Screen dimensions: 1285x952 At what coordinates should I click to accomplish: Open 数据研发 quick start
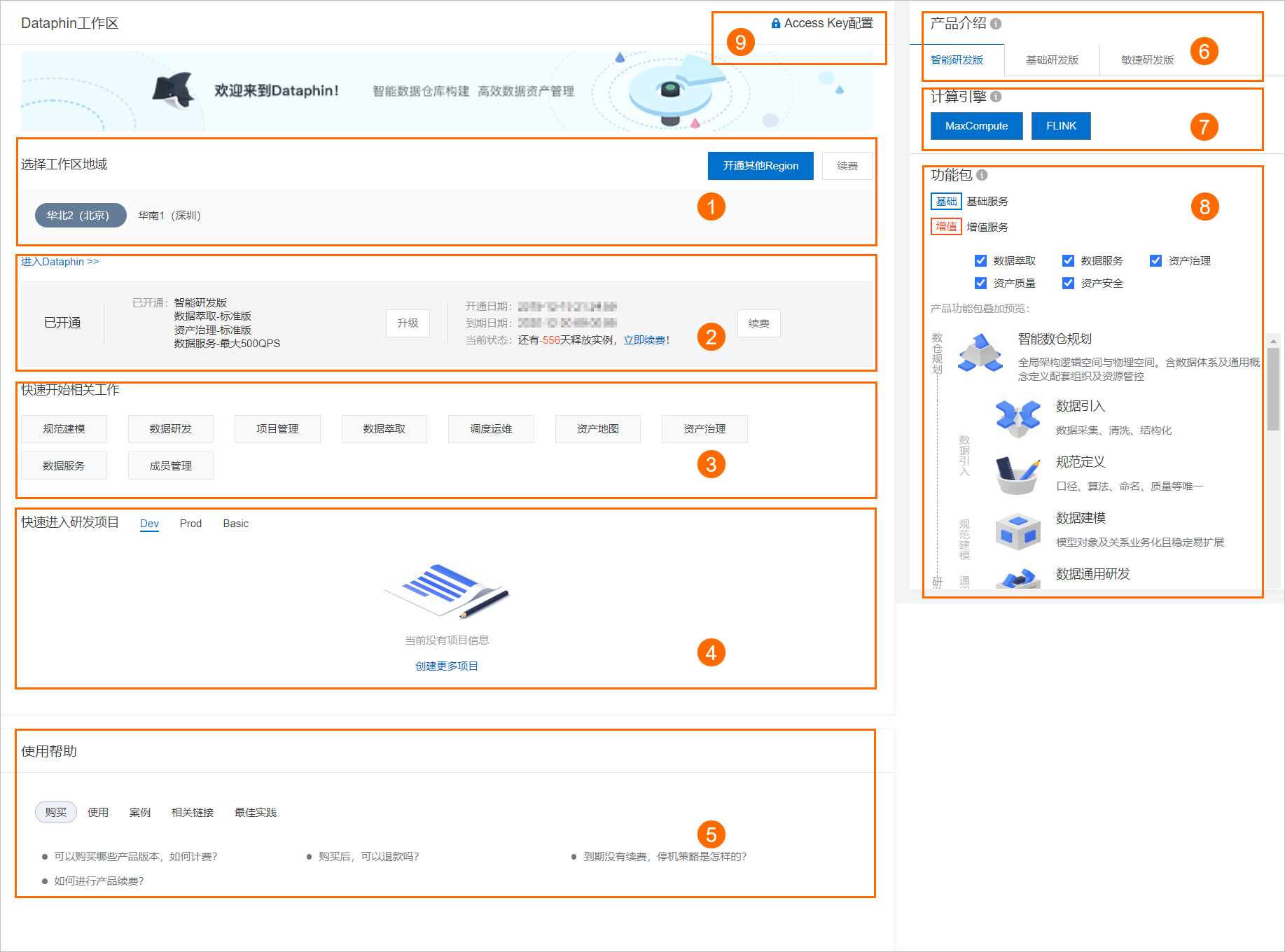point(170,429)
